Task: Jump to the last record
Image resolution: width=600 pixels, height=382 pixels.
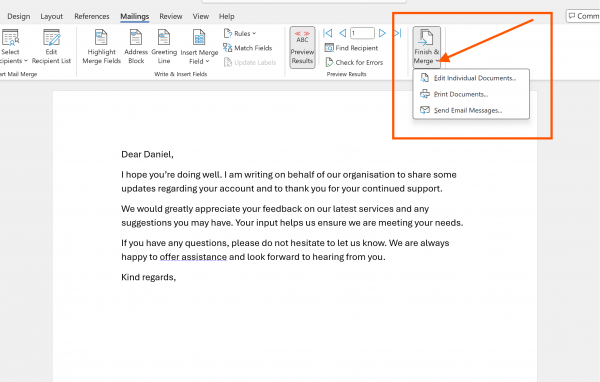Action: pyautogui.click(x=398, y=33)
